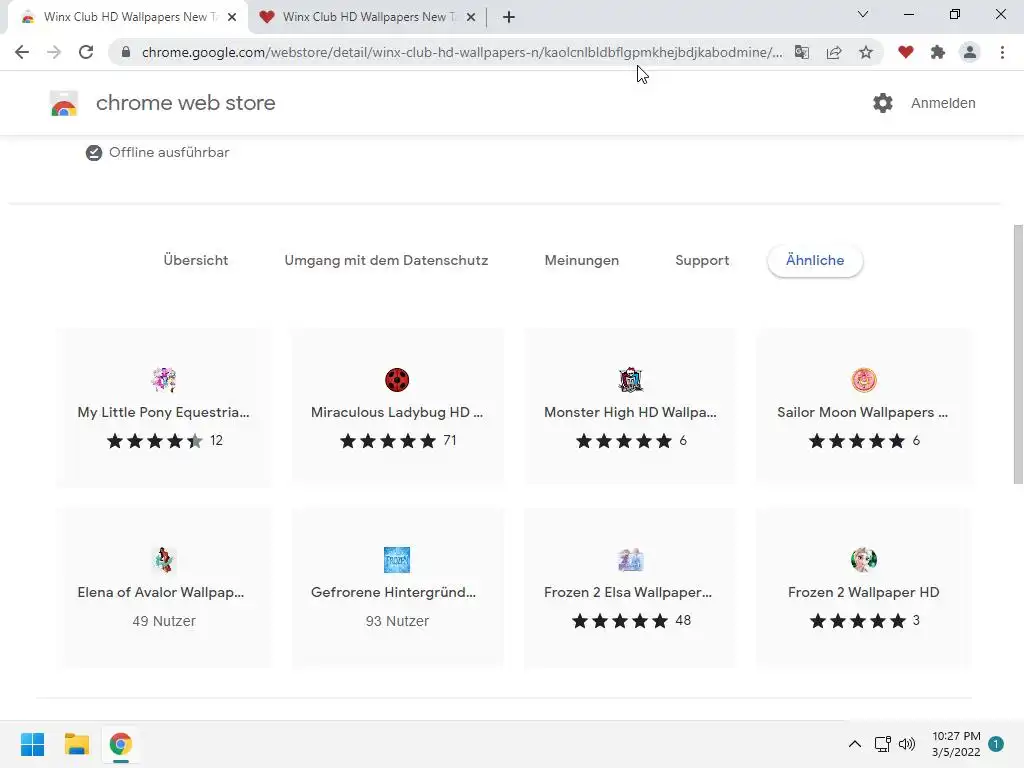Open the translate page icon
This screenshot has width=1024, height=768.
pos(801,52)
